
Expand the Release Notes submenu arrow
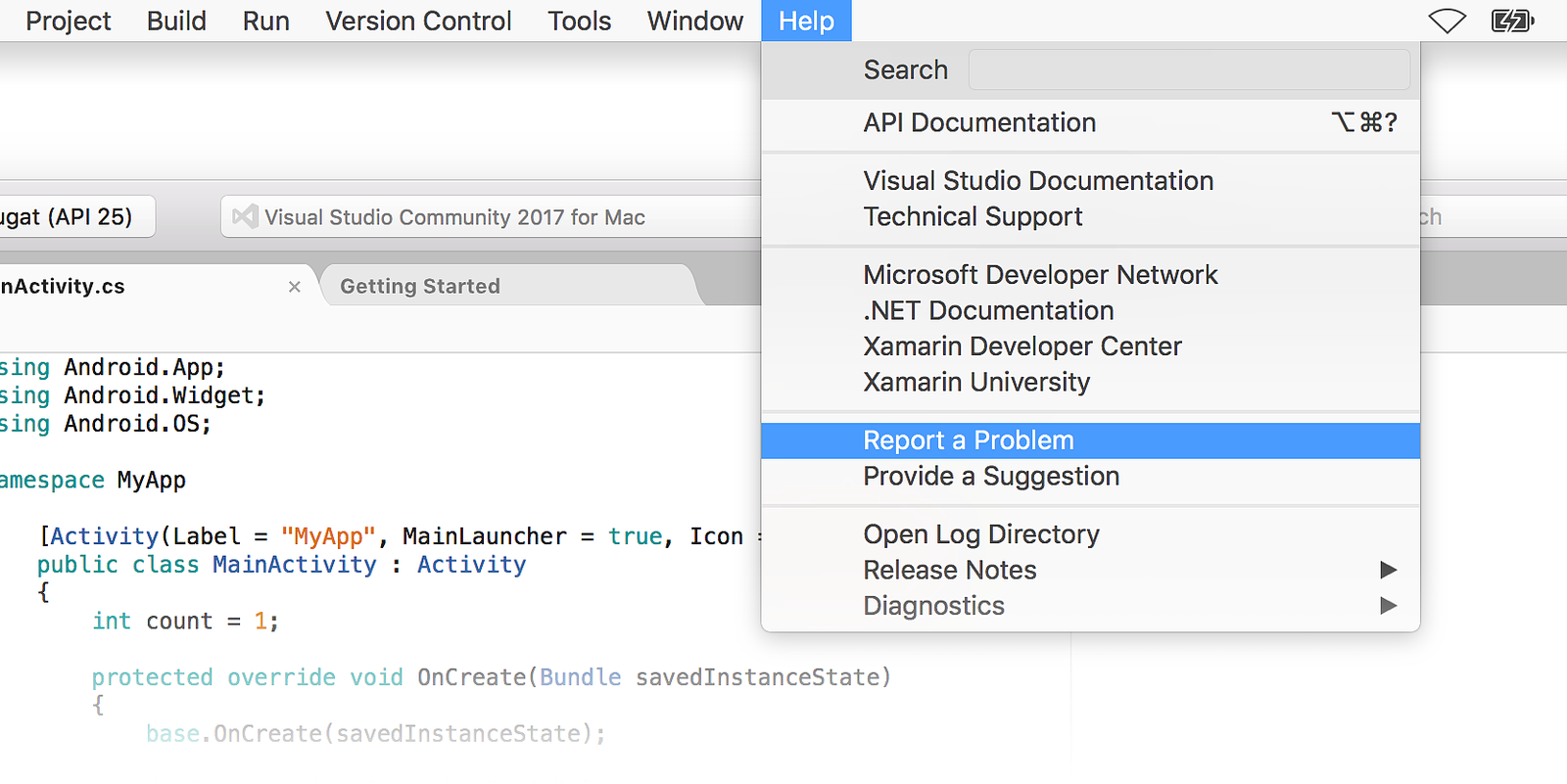tap(1388, 570)
